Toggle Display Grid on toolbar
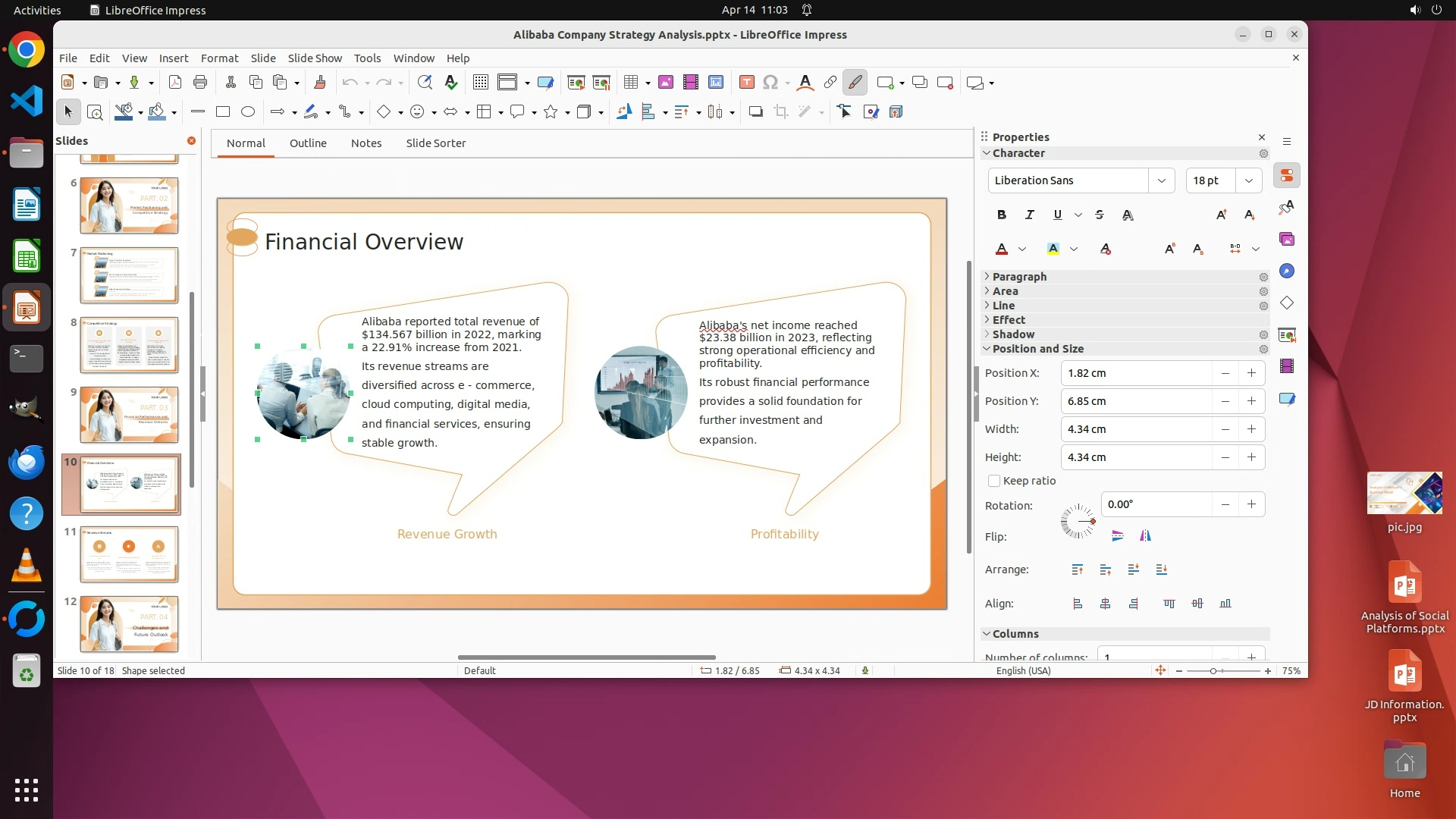This screenshot has width=1456, height=819. tap(480, 83)
